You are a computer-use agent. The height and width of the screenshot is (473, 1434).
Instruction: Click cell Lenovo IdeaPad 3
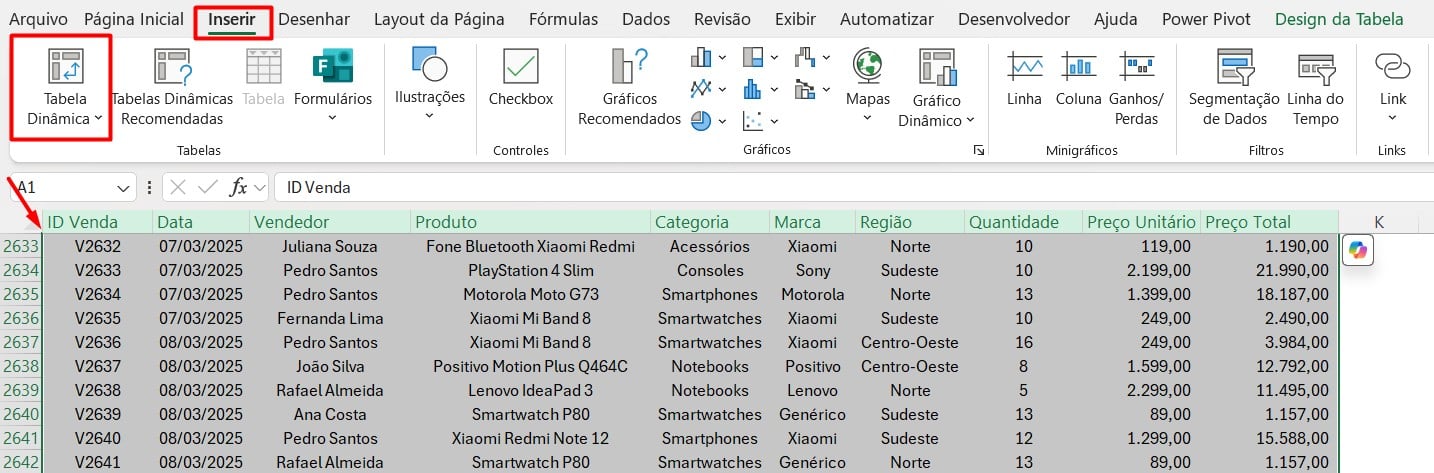pos(531,390)
